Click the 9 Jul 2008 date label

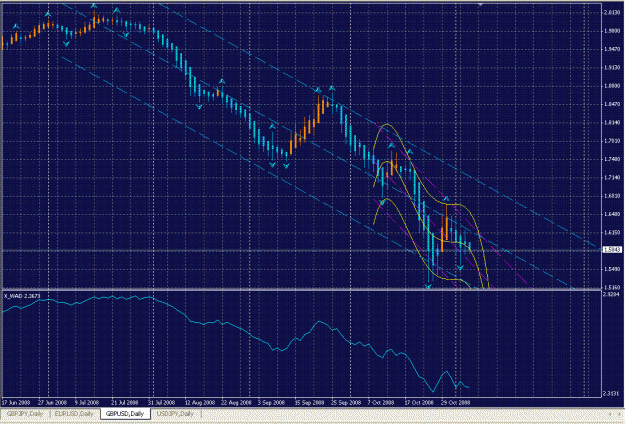point(87,402)
